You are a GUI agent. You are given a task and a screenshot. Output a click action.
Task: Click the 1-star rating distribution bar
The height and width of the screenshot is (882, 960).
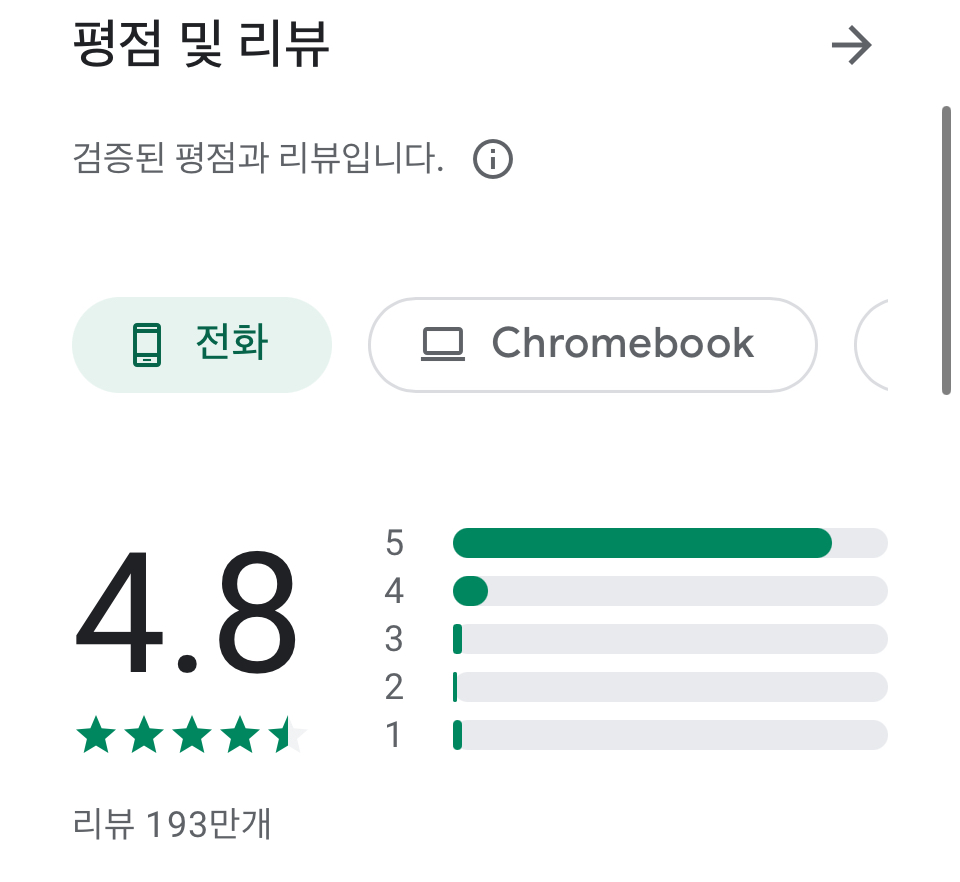(670, 735)
